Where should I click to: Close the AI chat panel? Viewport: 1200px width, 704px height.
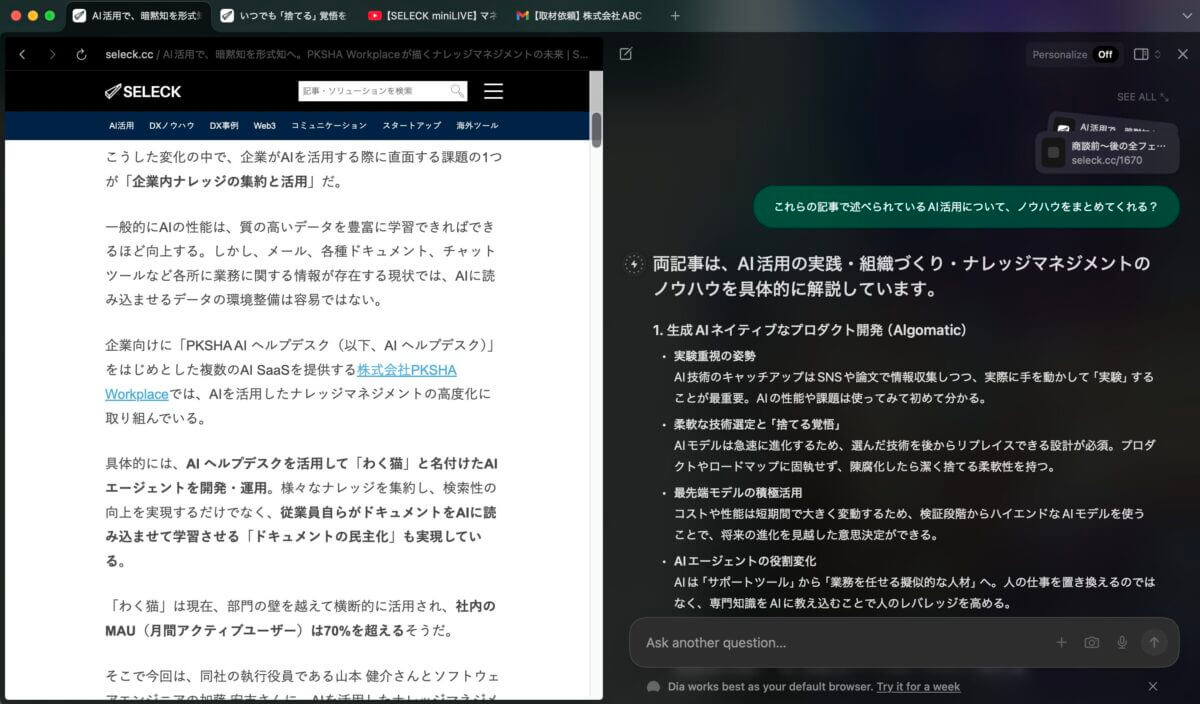point(1182,54)
